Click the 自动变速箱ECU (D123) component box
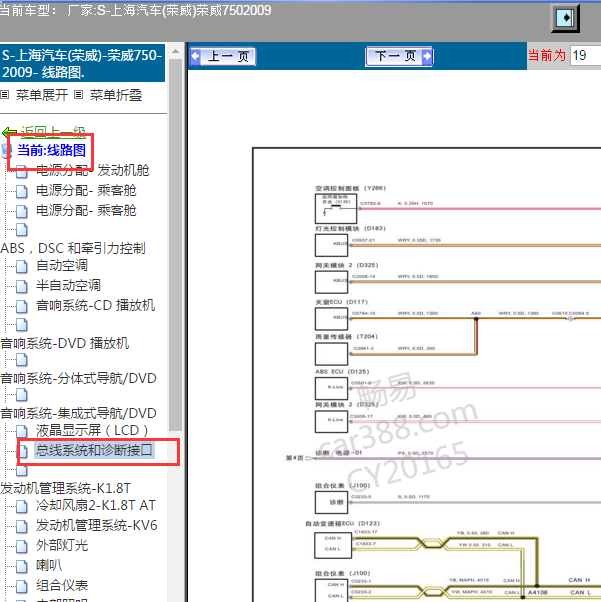 pyautogui.click(x=333, y=545)
